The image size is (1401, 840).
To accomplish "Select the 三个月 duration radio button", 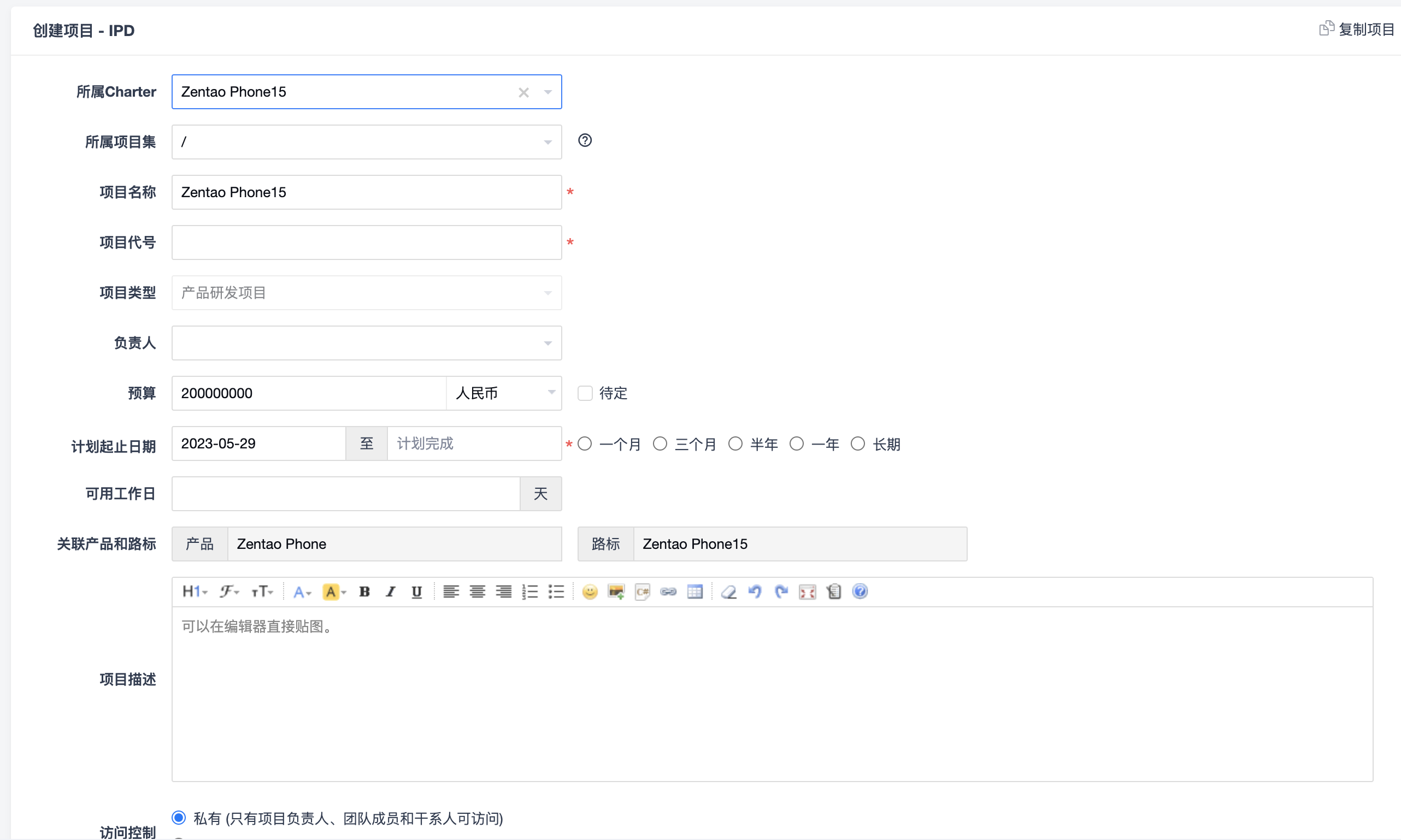I will (x=660, y=444).
